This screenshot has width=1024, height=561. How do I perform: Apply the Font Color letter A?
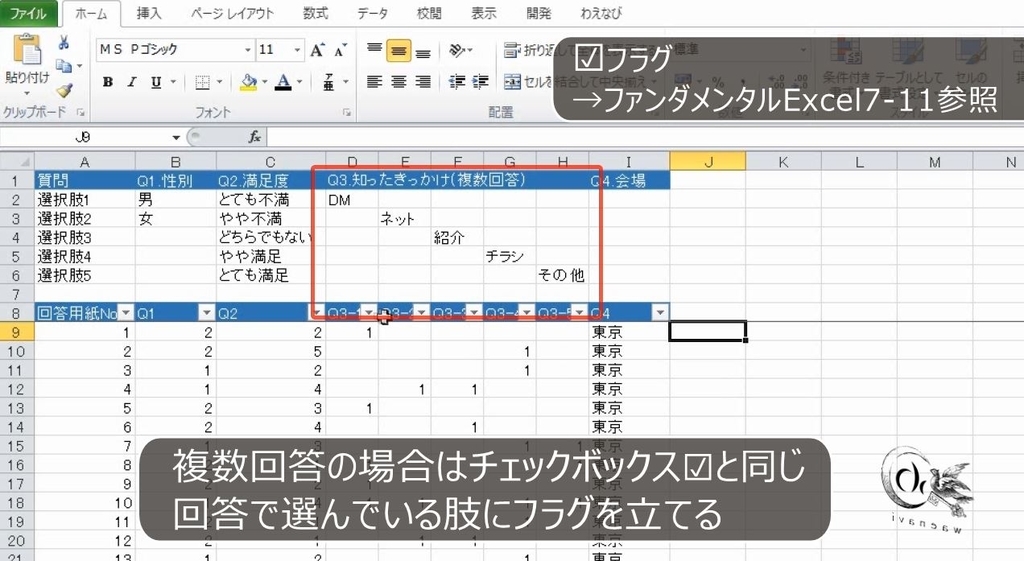pos(283,82)
